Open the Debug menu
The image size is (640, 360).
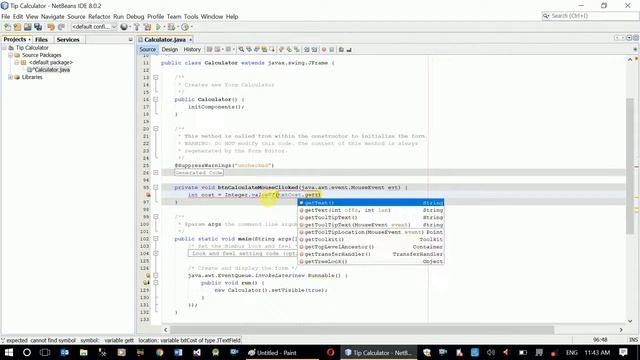135,17
